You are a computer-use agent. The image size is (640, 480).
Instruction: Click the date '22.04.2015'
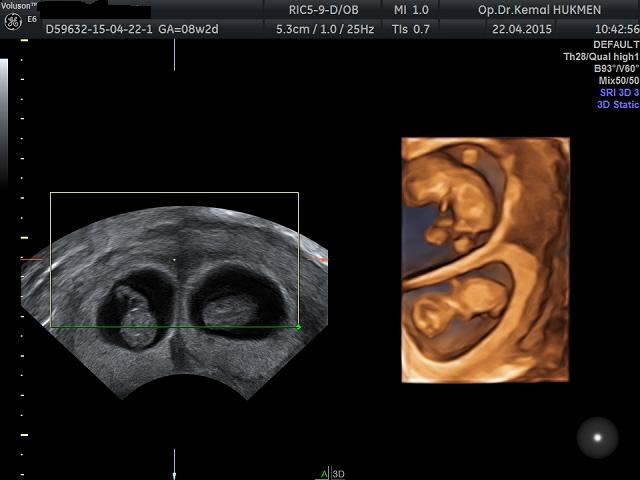pyautogui.click(x=522, y=29)
